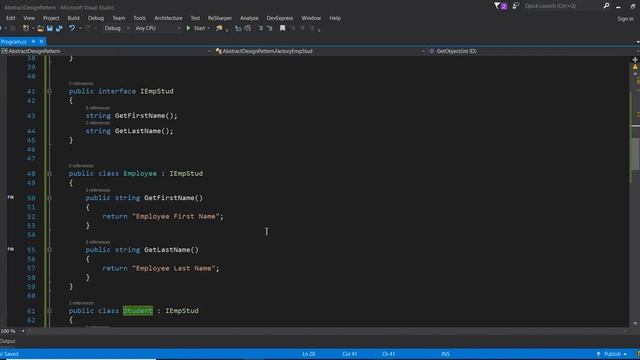Open the ReSharper menu
Viewport: 640px width, 360px height.
220,18
